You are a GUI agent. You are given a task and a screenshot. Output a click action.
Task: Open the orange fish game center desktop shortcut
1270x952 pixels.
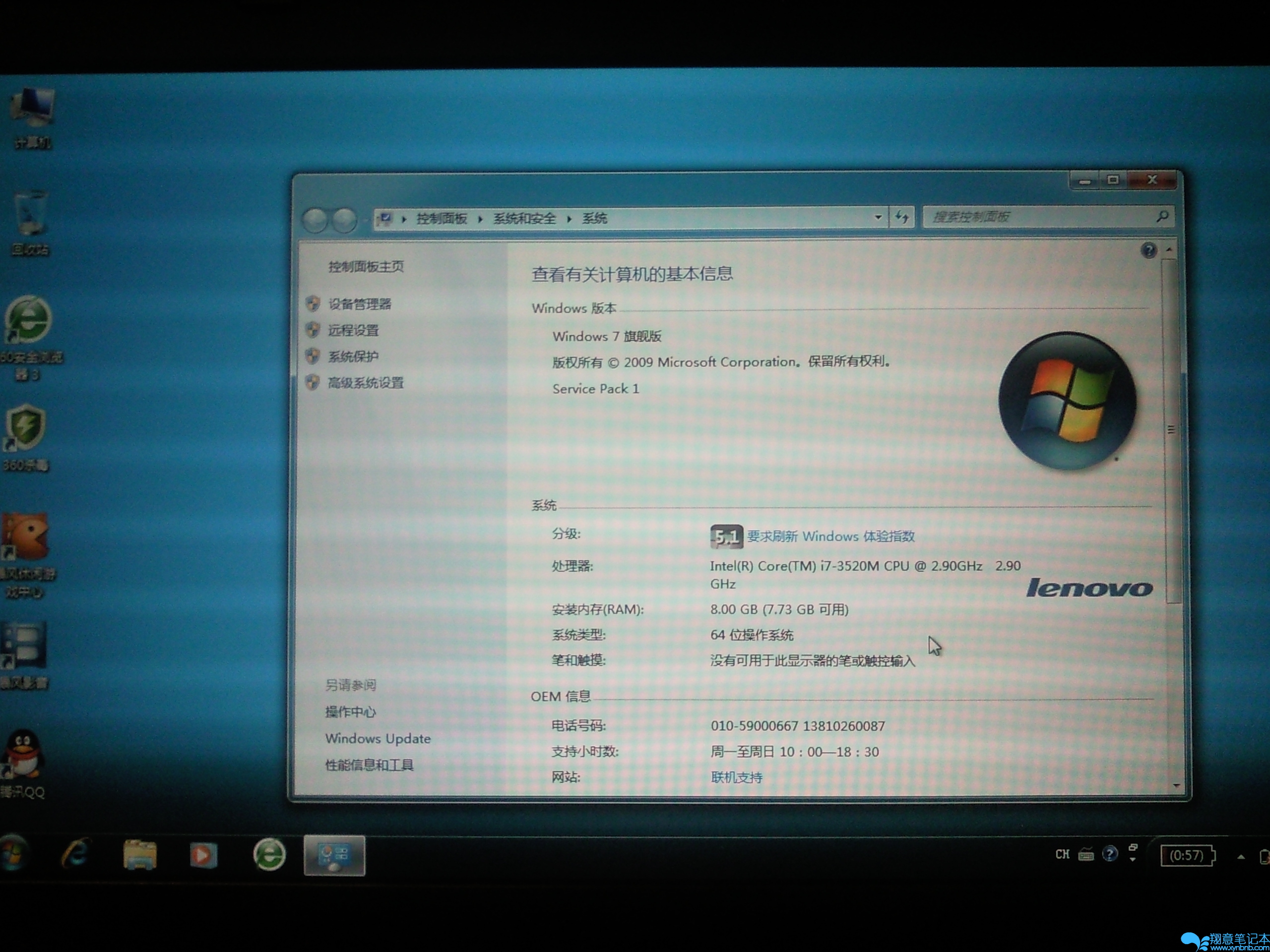26,554
